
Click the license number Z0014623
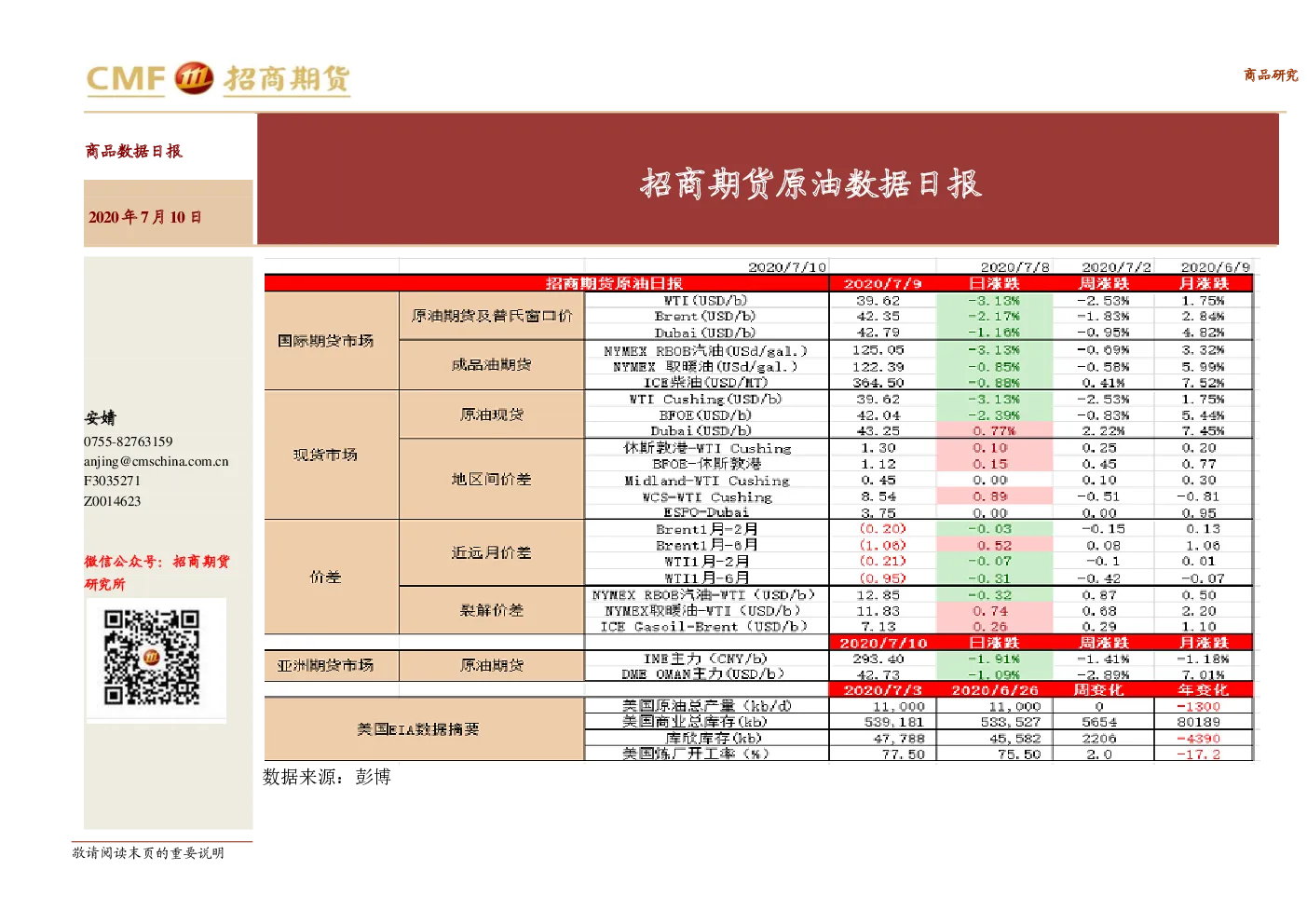click(113, 501)
